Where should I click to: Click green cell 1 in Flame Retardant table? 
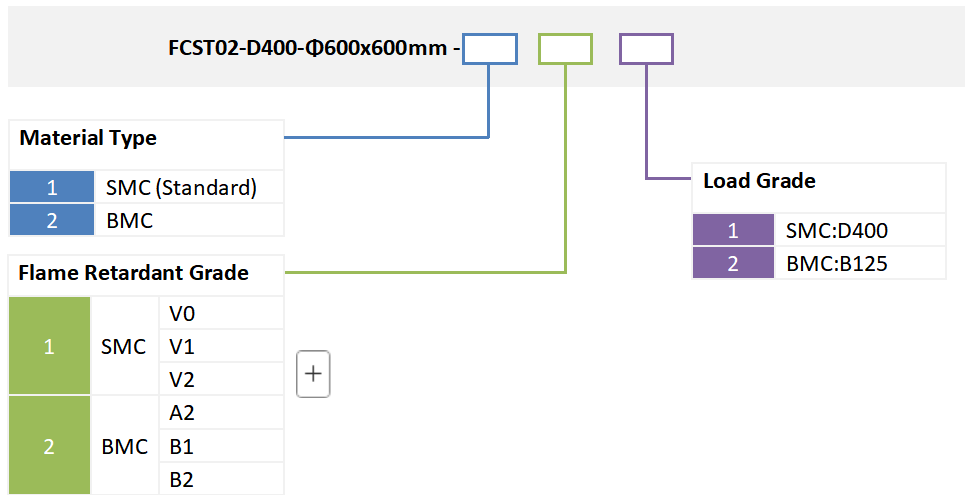(x=49, y=347)
